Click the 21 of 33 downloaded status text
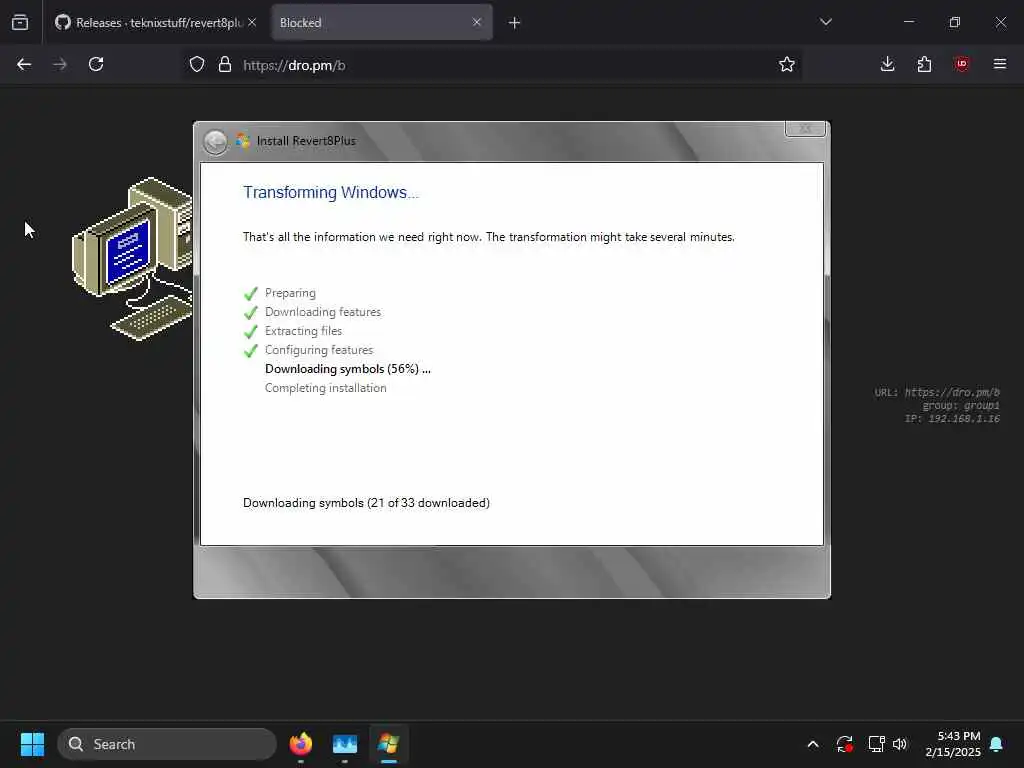Screen dimensions: 1024x768 [x=366, y=503]
